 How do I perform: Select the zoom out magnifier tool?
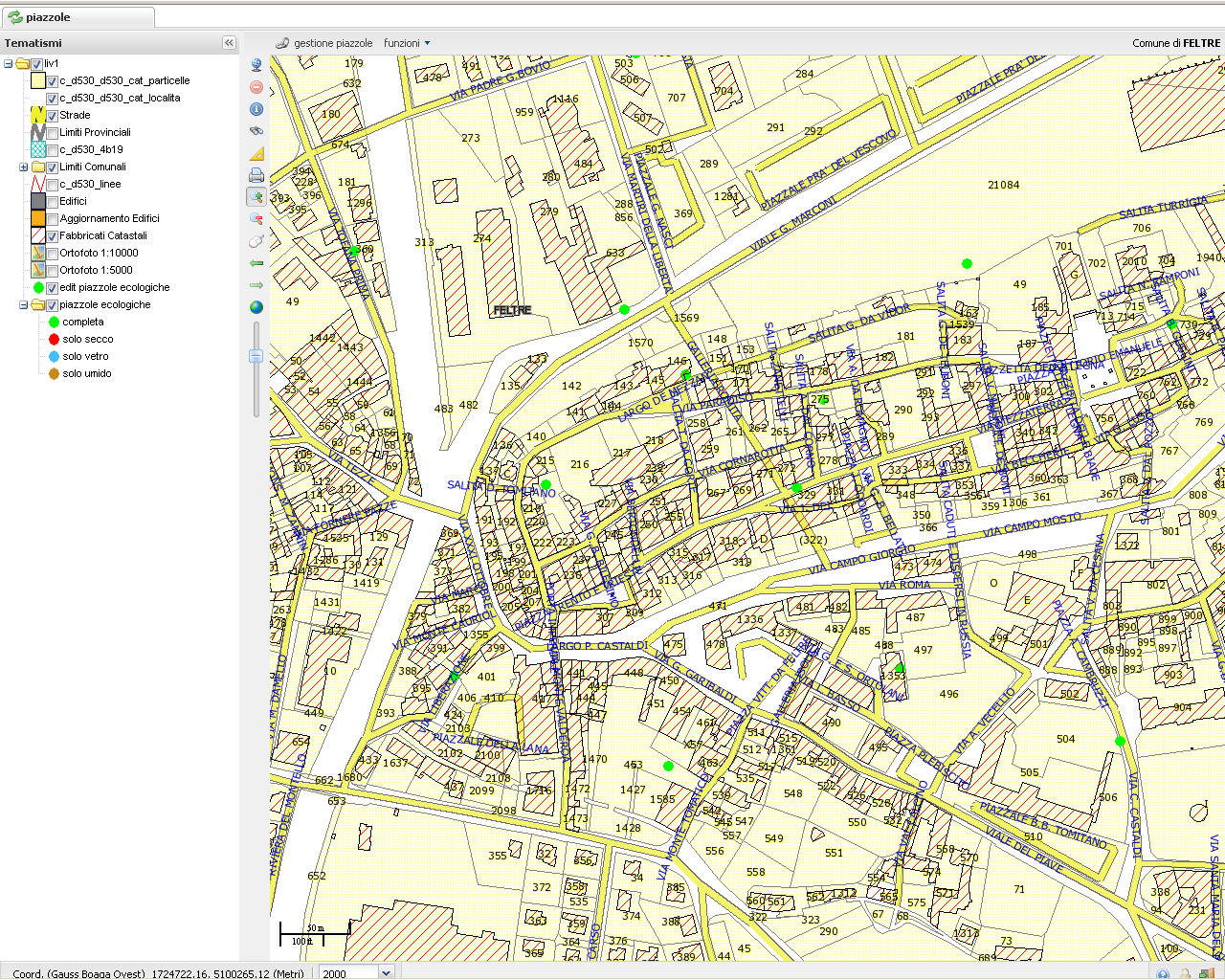pos(256,219)
